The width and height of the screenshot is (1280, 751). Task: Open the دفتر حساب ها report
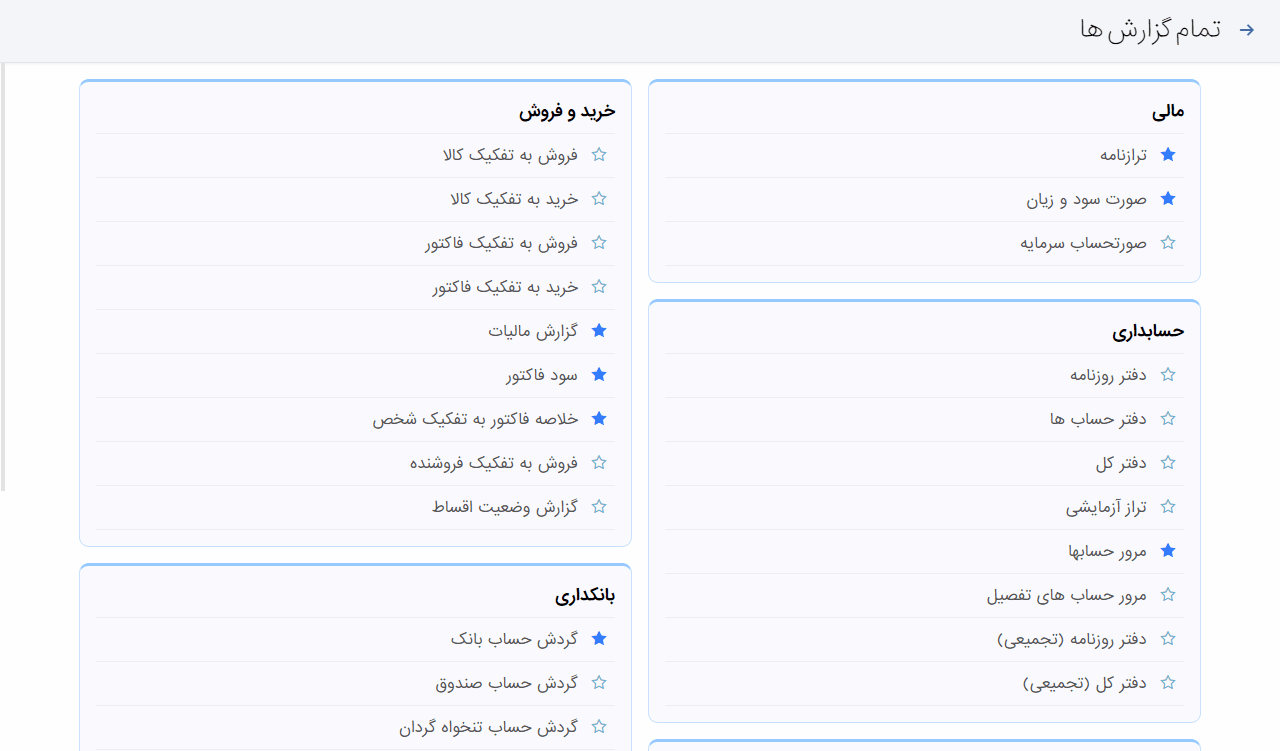tap(1098, 419)
